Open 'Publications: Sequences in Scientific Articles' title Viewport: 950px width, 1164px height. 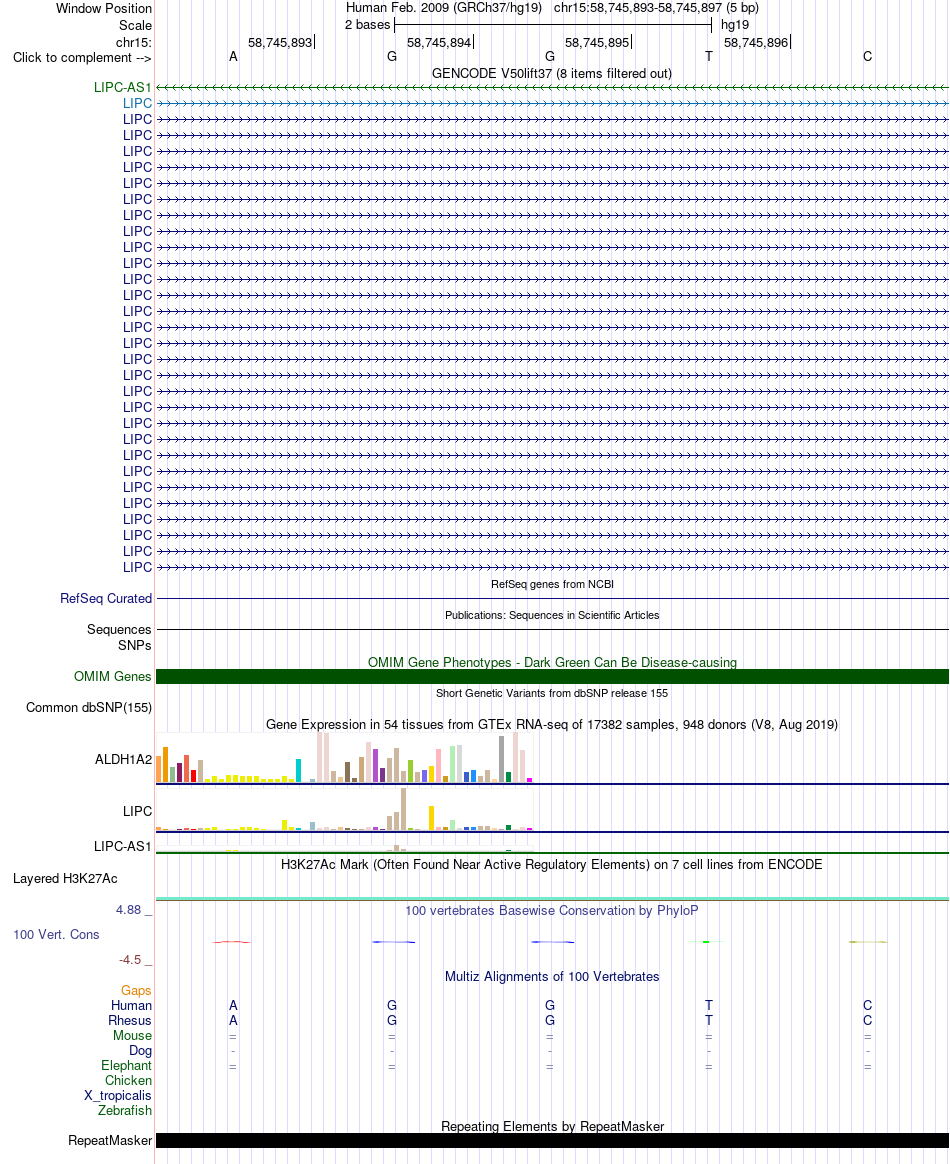[x=552, y=615]
